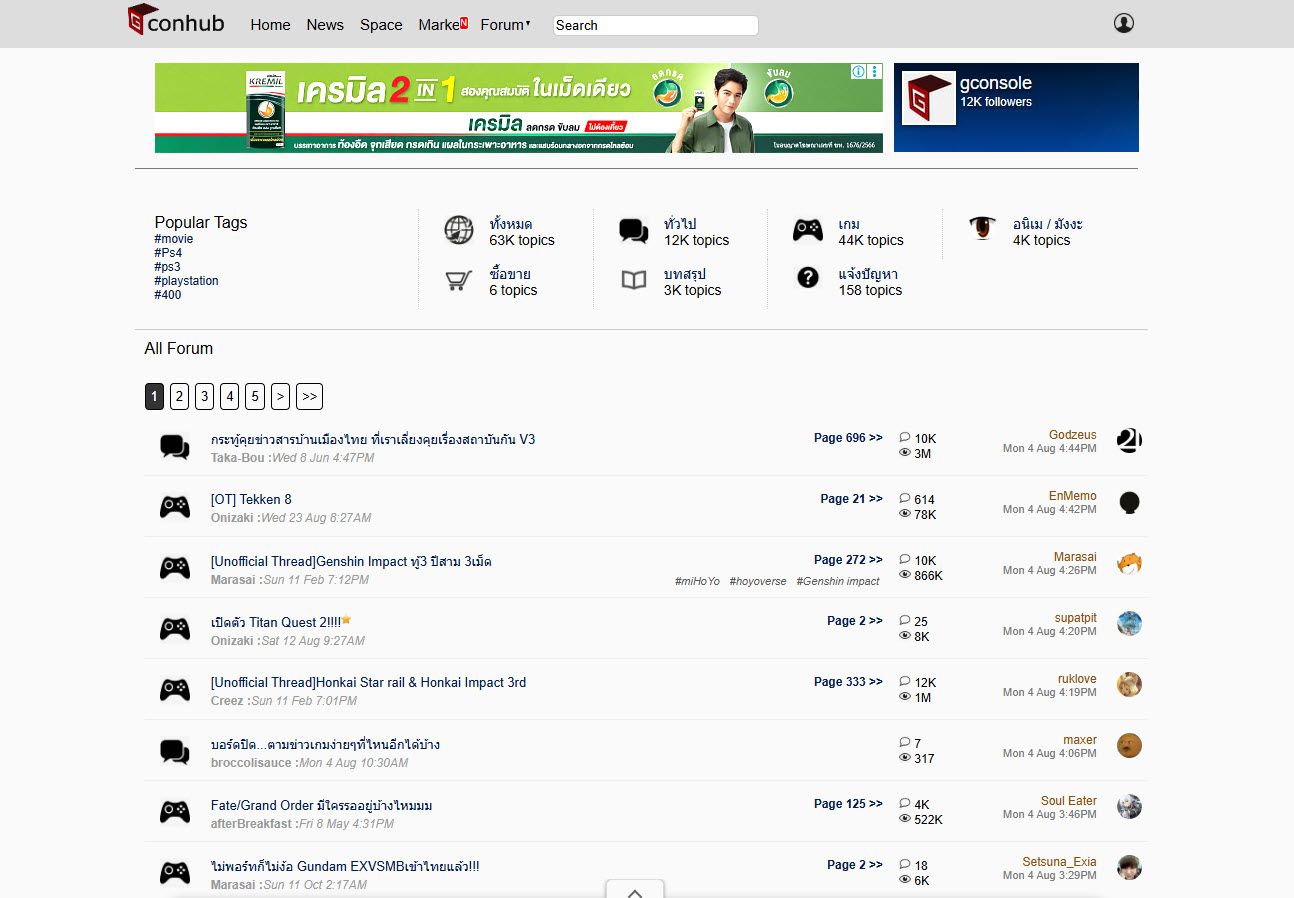1294x898 pixels.
Task: Click EnMemo's avatar
Action: [x=1129, y=502]
